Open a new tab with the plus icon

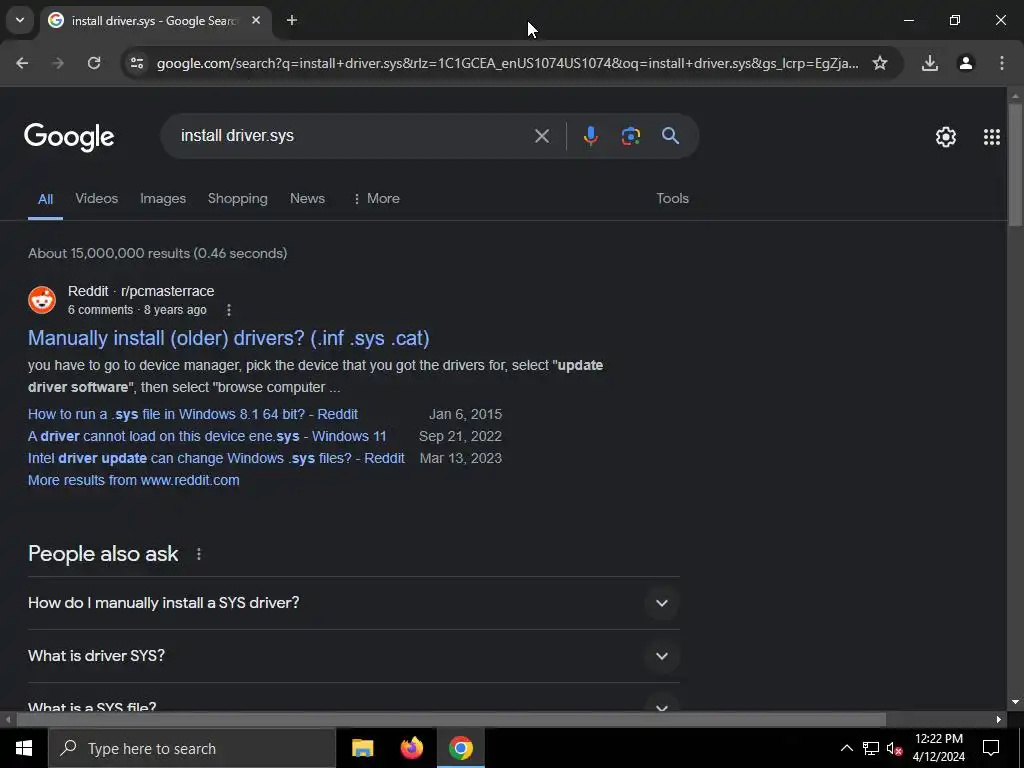click(292, 20)
